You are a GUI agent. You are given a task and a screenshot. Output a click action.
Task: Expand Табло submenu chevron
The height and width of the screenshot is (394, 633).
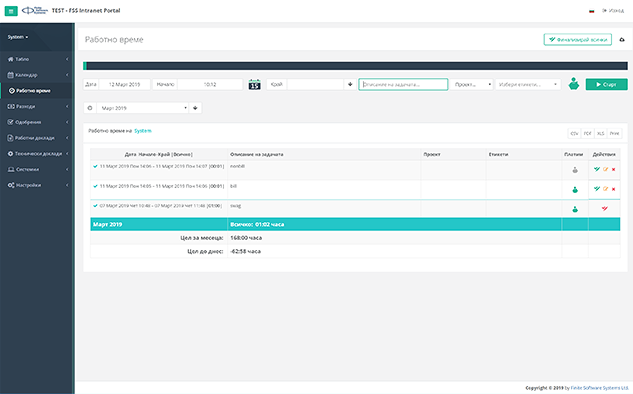click(x=67, y=59)
